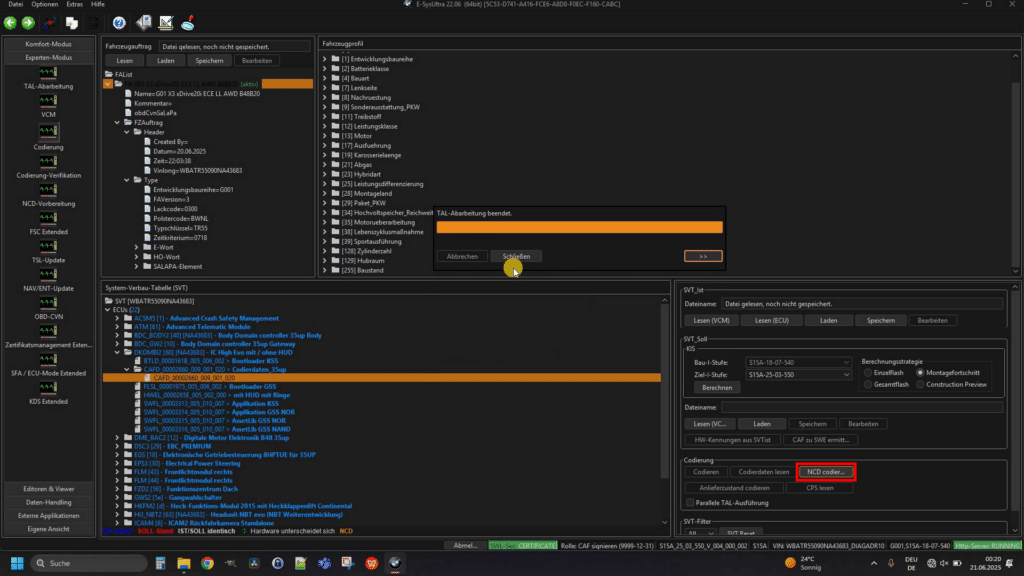Click the Schließen button in dialog

[516, 257]
